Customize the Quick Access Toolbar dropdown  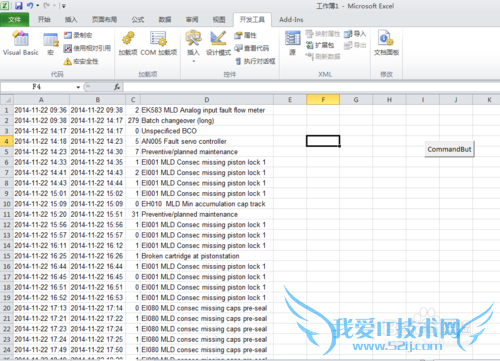point(64,6)
